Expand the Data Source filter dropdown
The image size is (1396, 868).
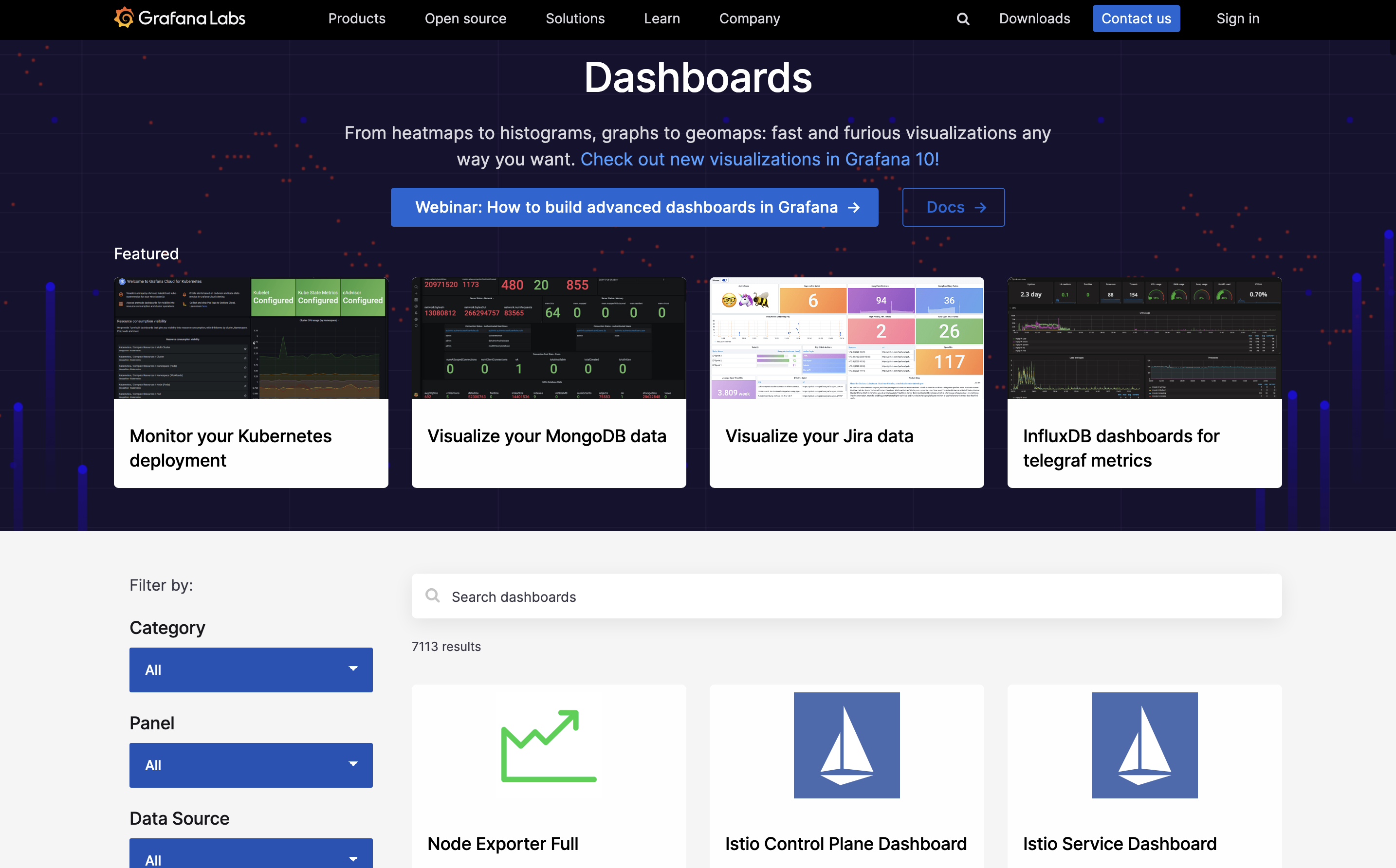point(251,856)
